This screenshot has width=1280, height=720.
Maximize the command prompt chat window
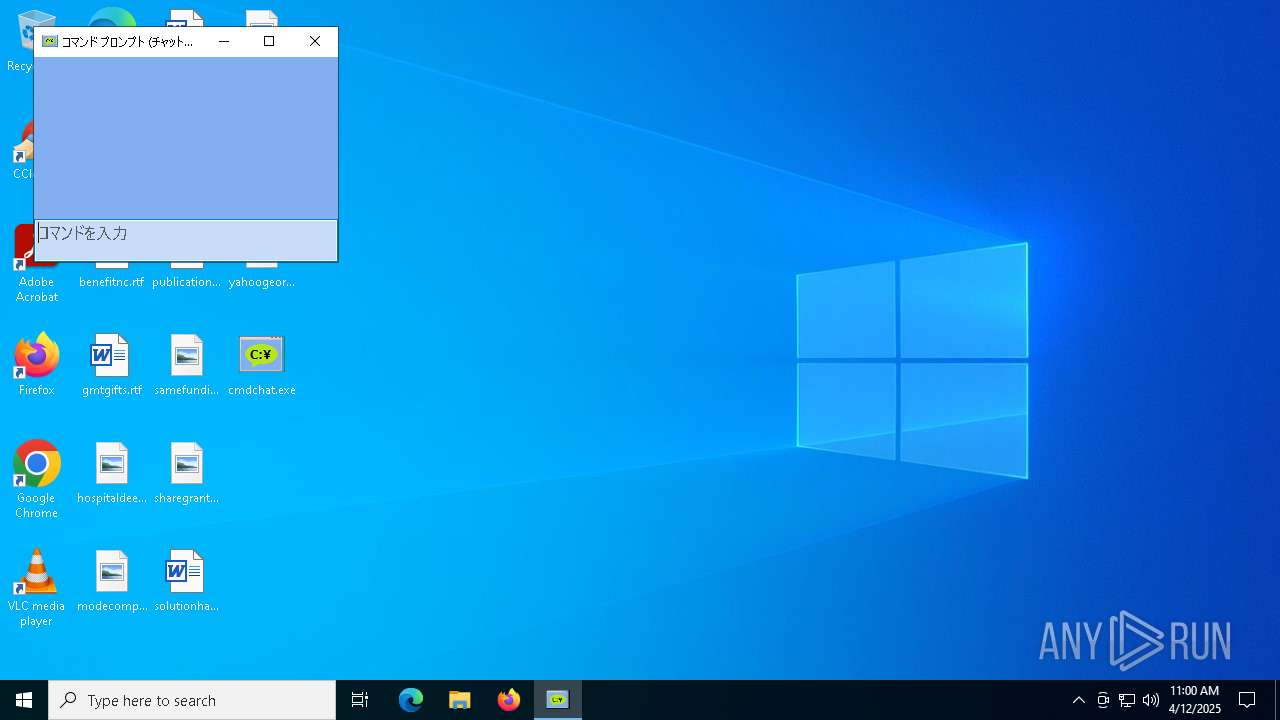pyautogui.click(x=269, y=41)
